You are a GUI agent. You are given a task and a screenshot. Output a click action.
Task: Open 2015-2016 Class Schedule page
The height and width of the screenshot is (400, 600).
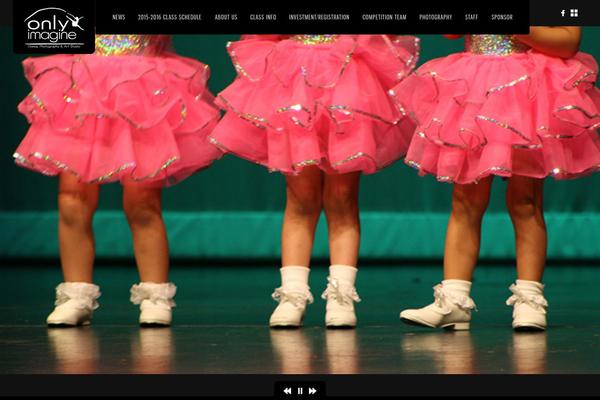(x=170, y=17)
